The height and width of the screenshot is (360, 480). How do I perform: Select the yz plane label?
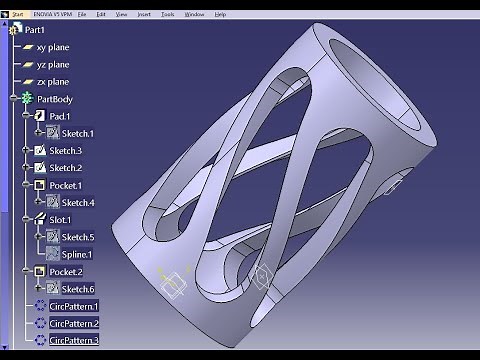(53, 65)
